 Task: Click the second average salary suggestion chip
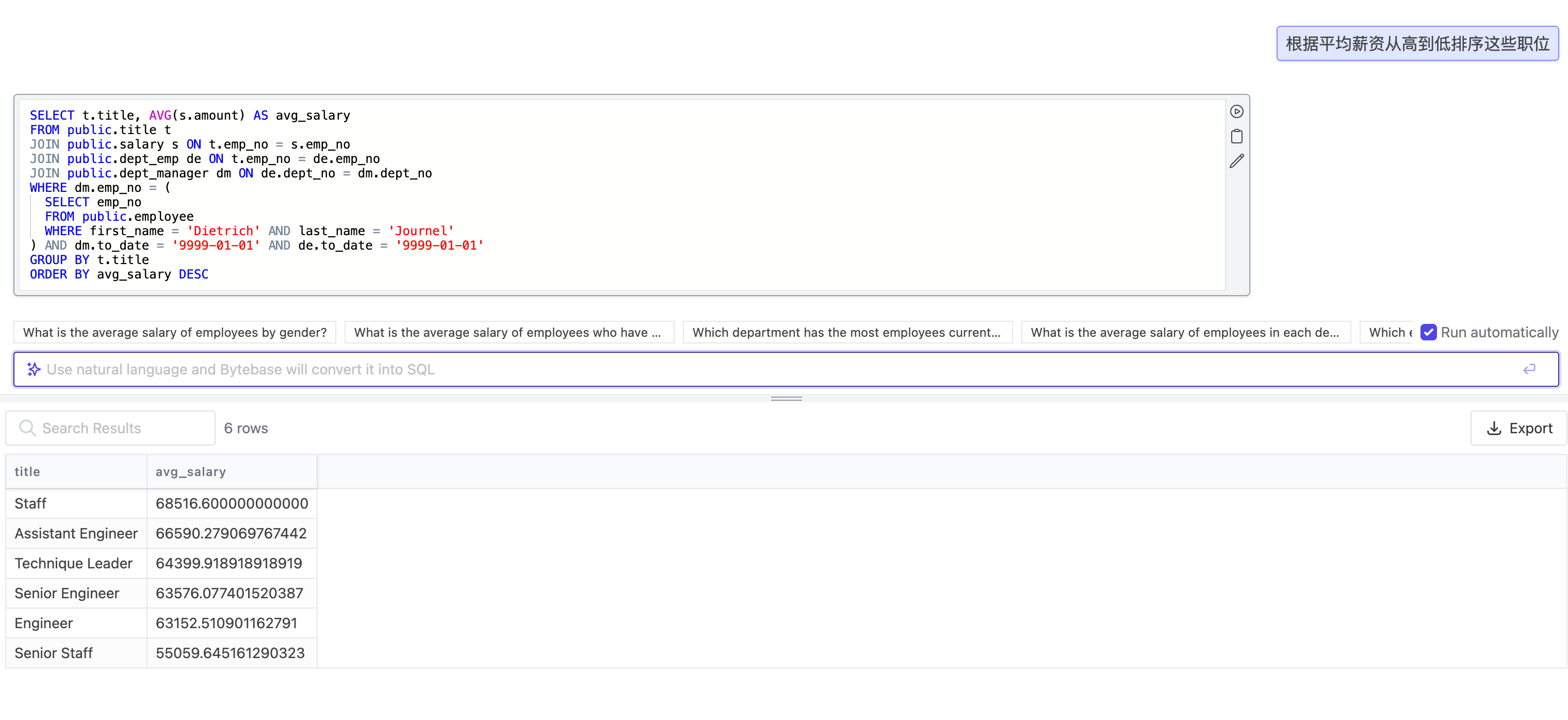tap(508, 332)
